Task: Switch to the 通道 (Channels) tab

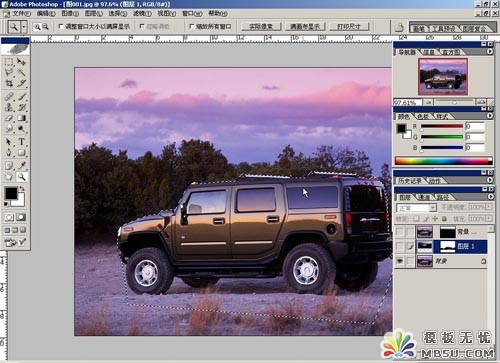Action: (424, 197)
